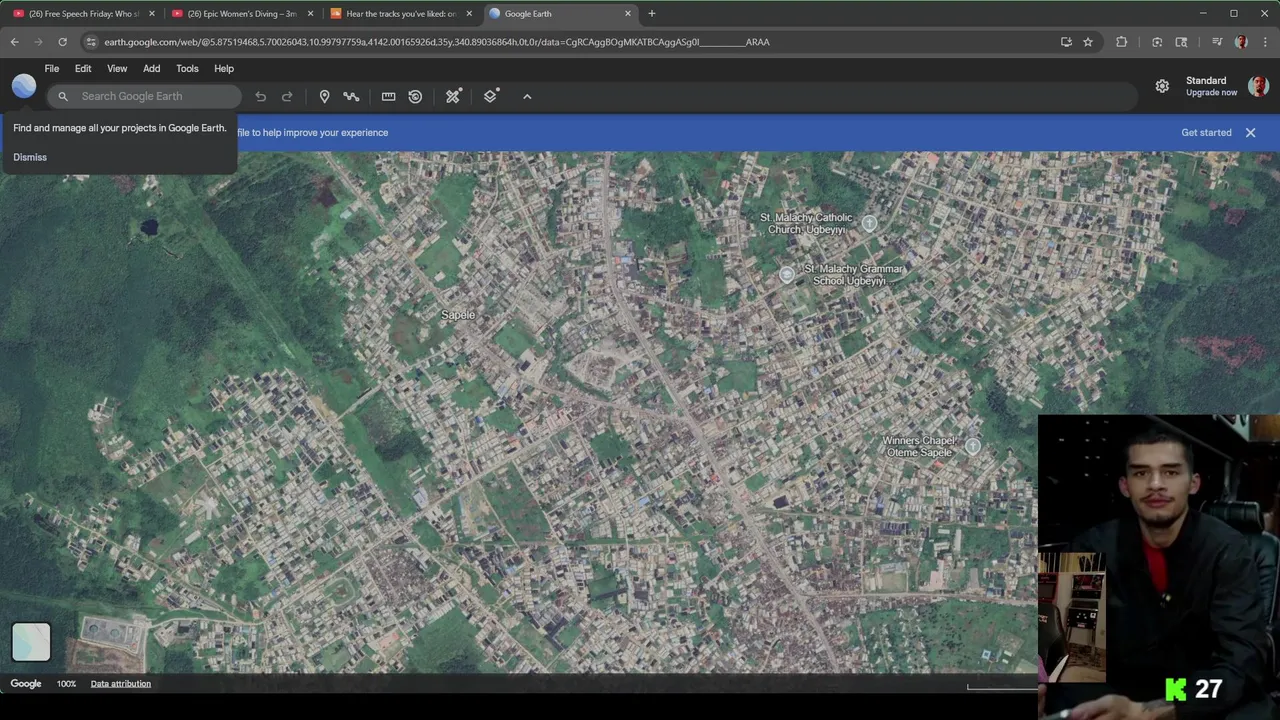Reload the Google Earth page
1280x720 pixels.
point(62,42)
